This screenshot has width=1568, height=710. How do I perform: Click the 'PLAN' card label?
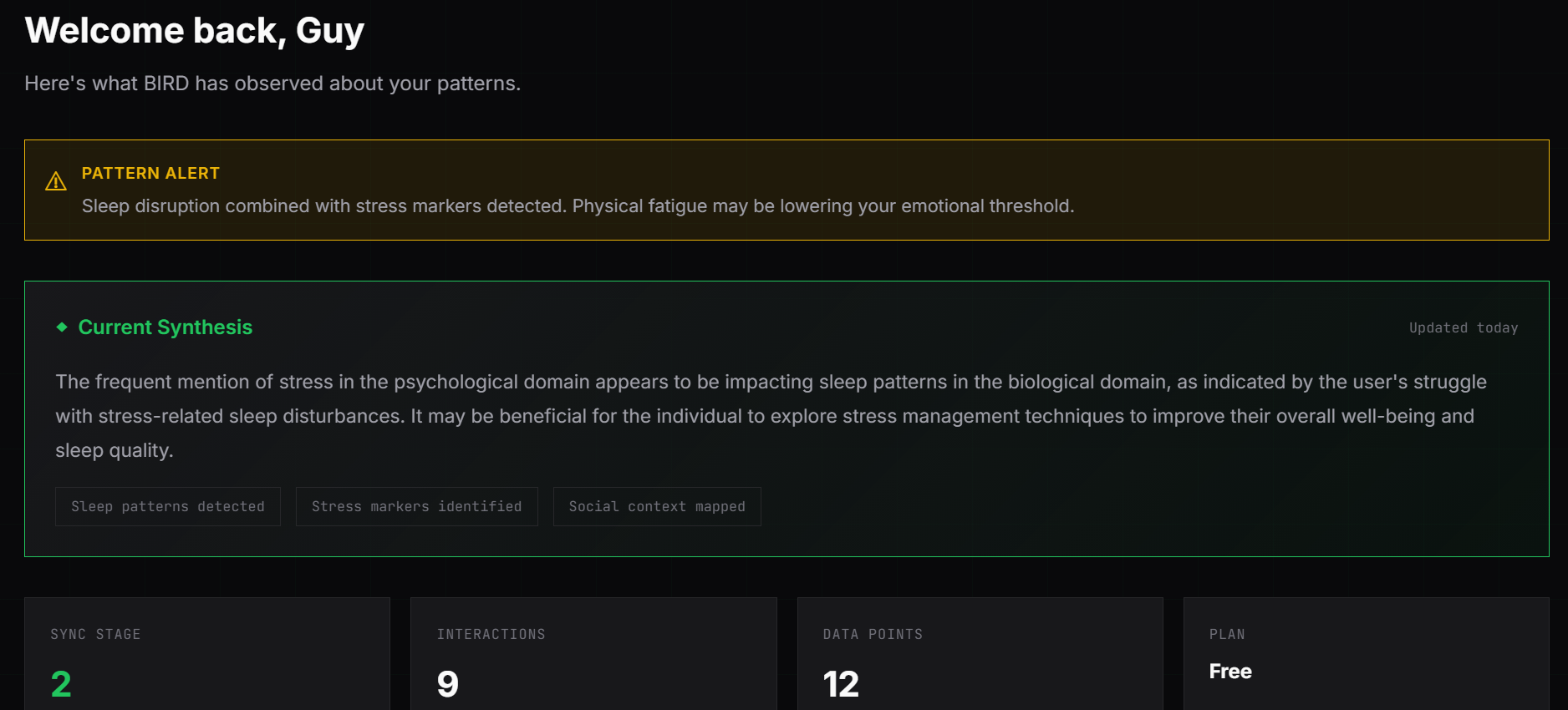pyautogui.click(x=1227, y=635)
